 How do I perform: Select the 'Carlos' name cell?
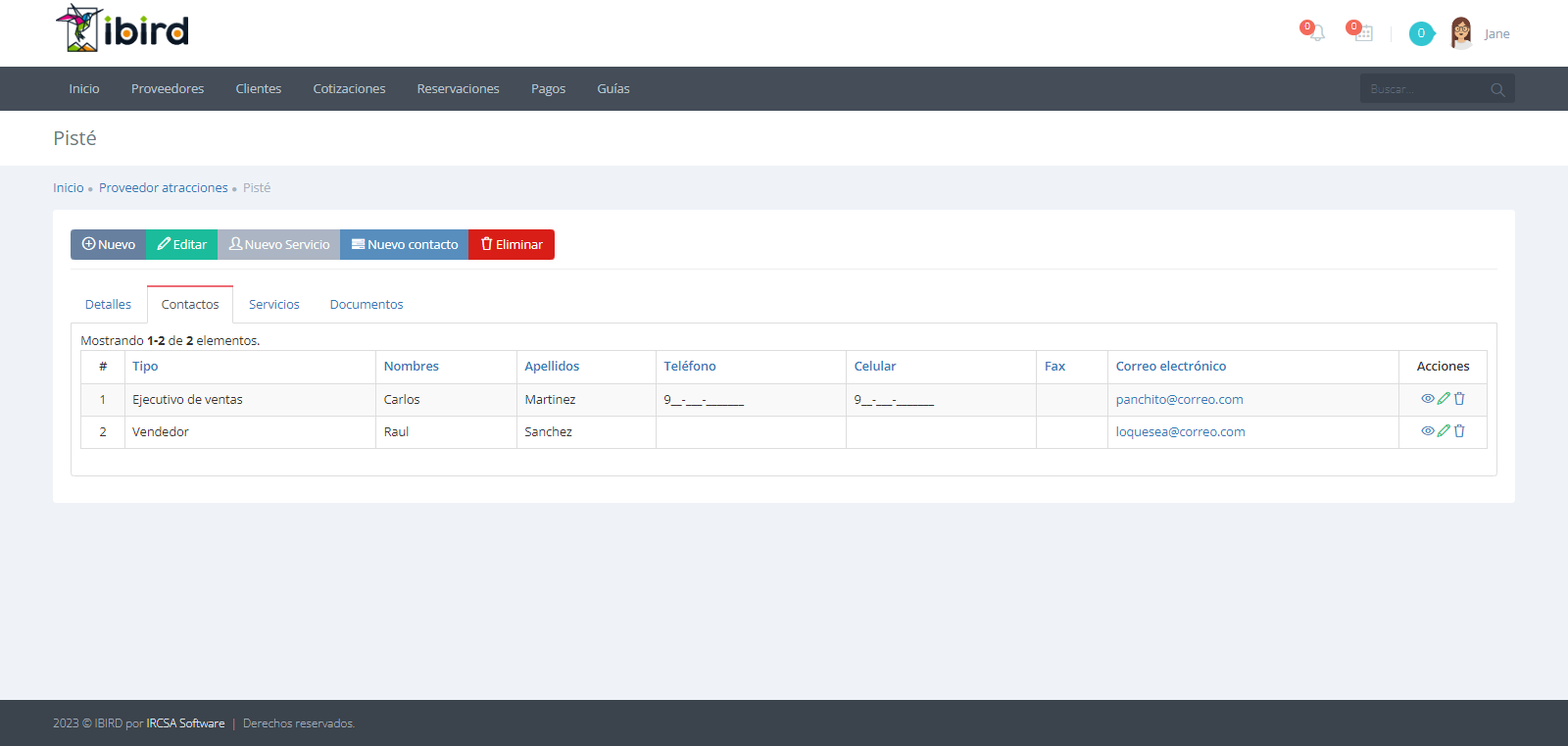[446, 400]
